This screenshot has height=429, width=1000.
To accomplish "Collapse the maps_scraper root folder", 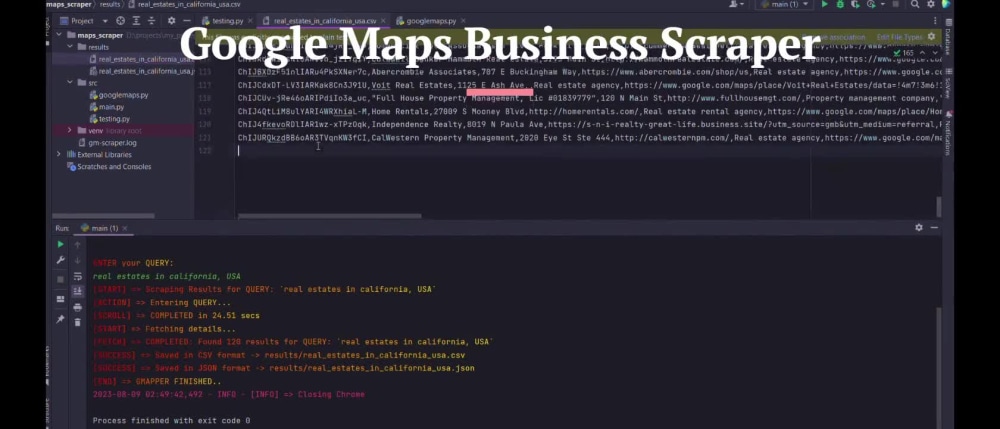I will click(x=59, y=35).
